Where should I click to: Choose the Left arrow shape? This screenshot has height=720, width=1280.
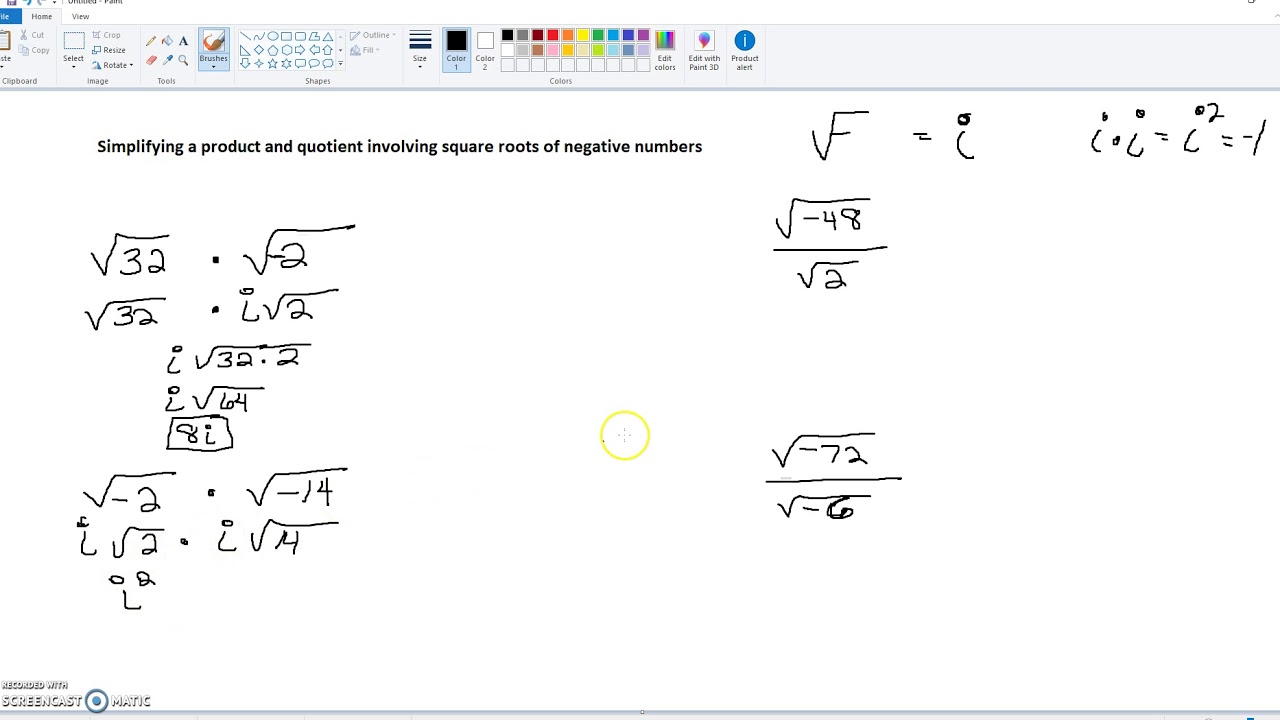(x=314, y=50)
